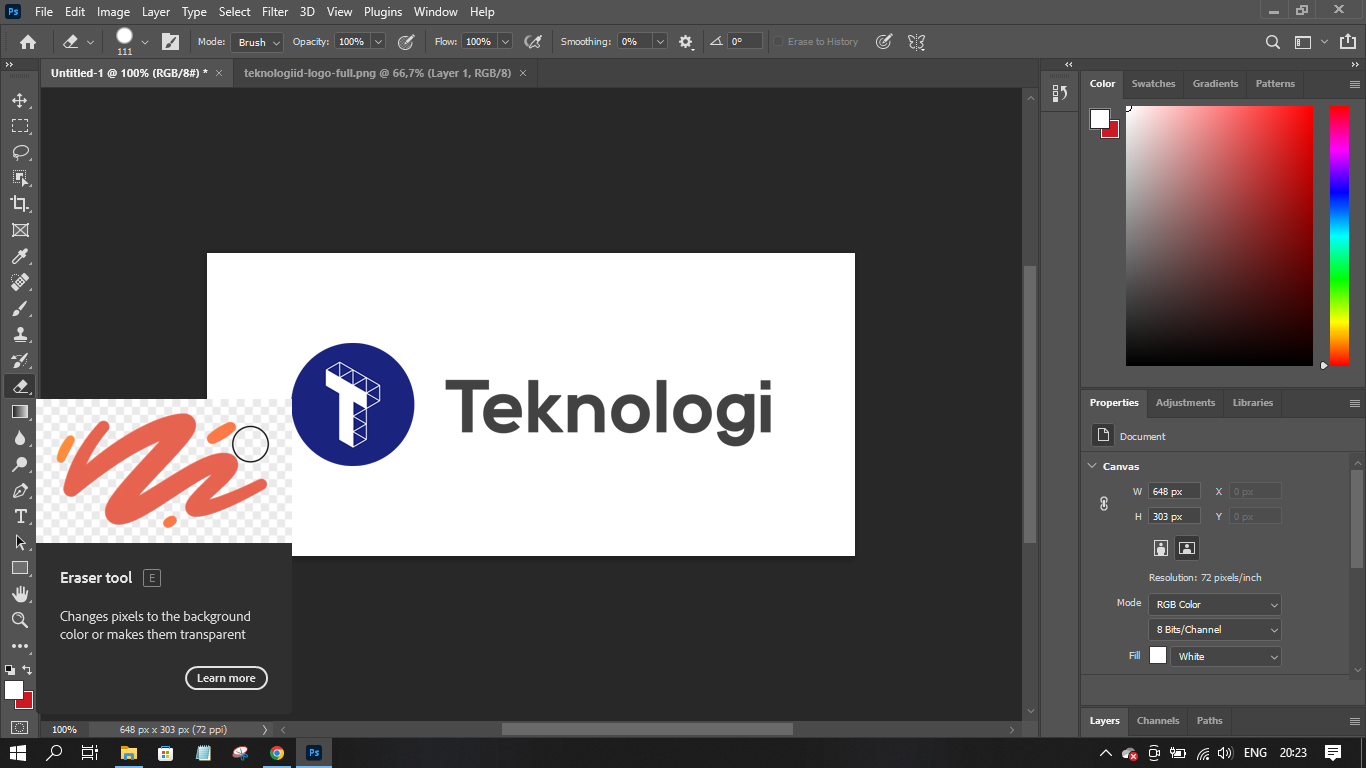Toggle the brush settings panel button

tap(171, 42)
